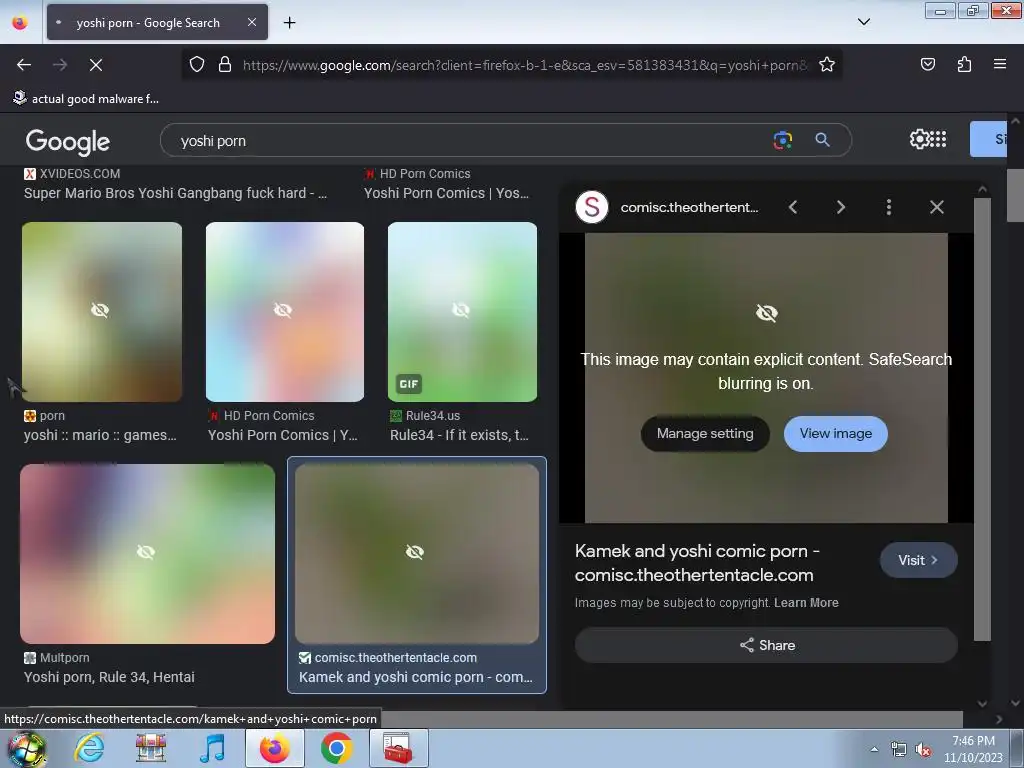Close the image preview panel
This screenshot has width=1024, height=768.
[936, 208]
